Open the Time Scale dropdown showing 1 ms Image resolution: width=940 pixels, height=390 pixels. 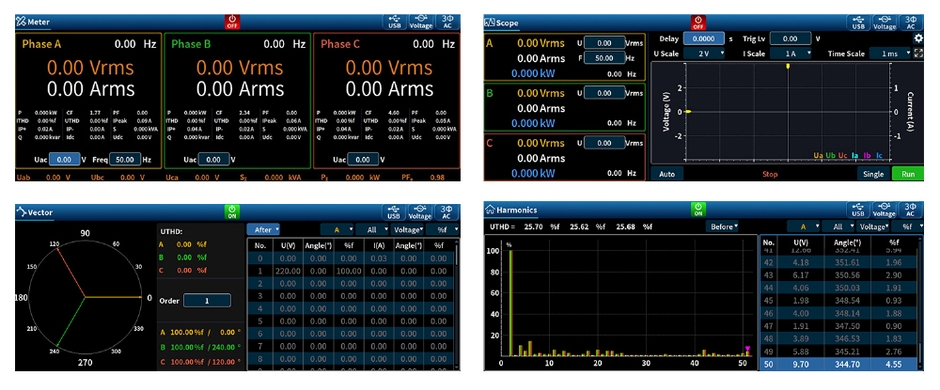click(890, 53)
